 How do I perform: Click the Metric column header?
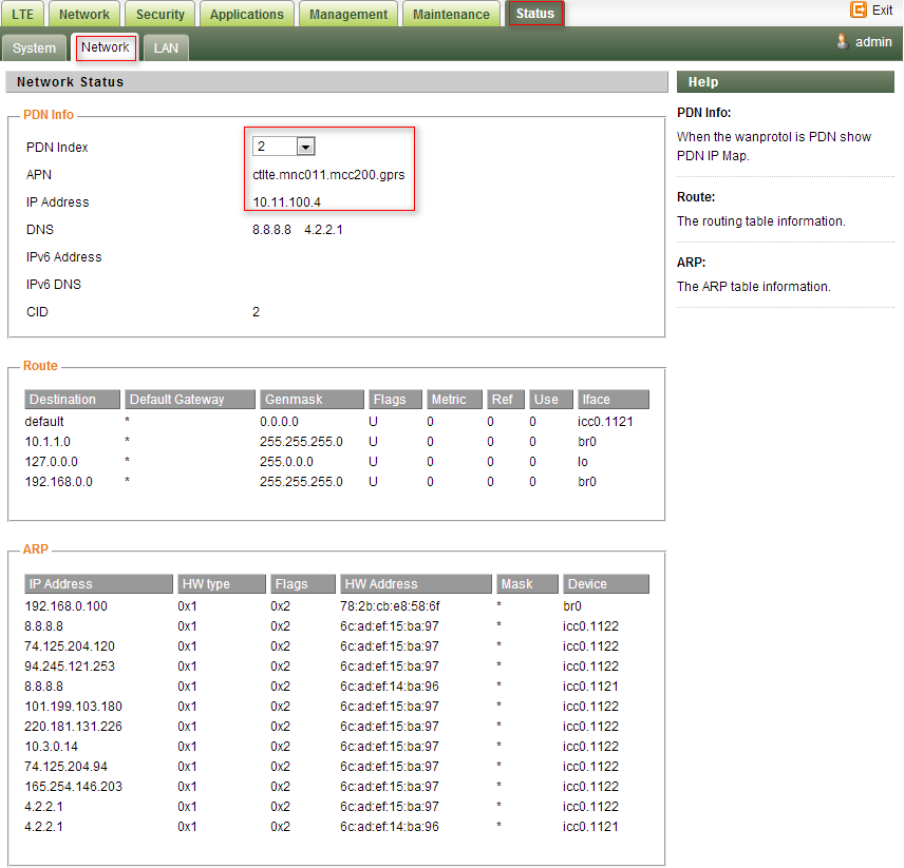[x=454, y=399]
